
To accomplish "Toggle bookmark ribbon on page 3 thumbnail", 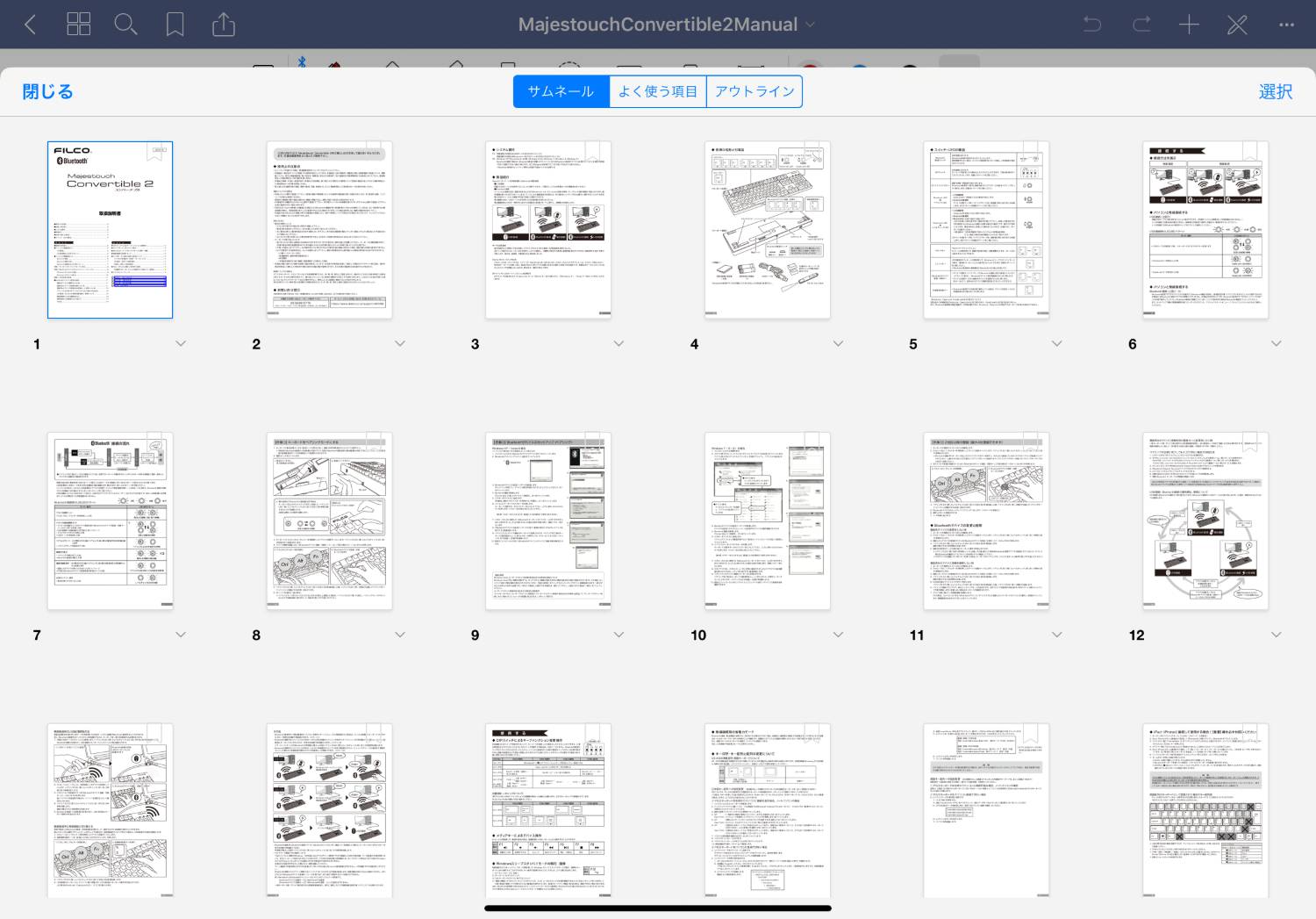I will [x=594, y=151].
